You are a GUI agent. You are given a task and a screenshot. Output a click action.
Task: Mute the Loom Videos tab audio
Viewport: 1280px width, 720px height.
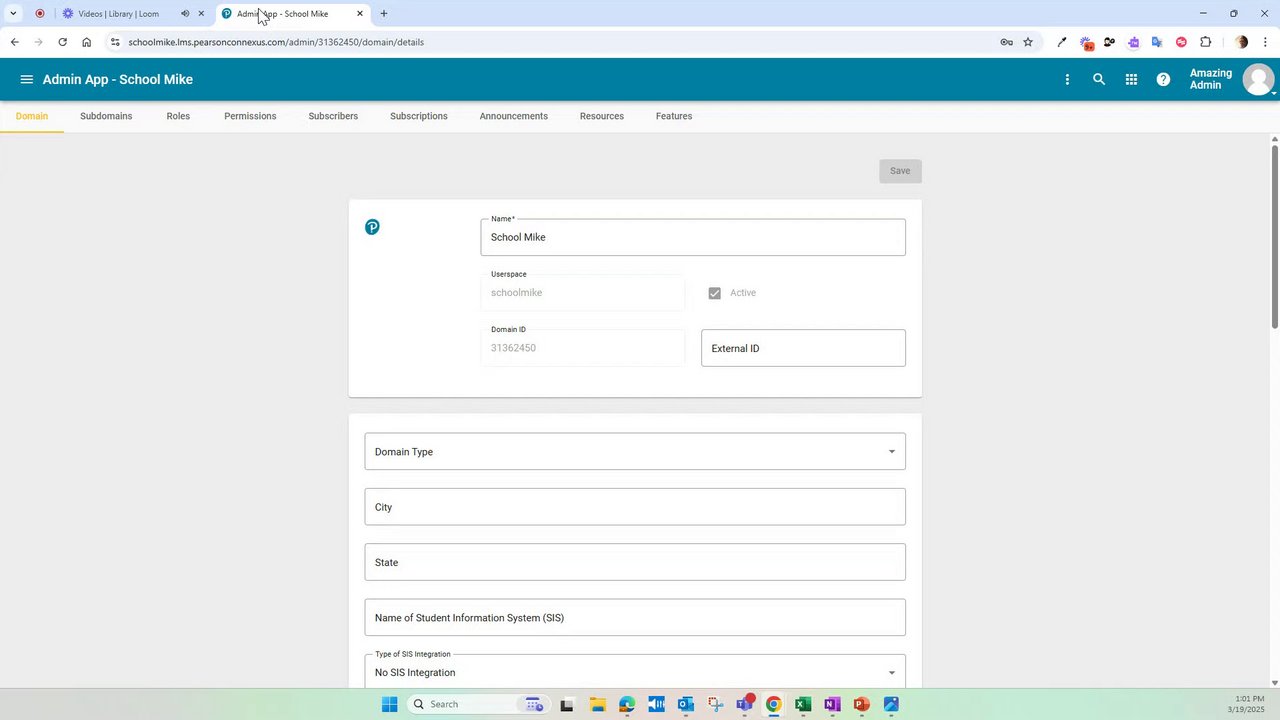(x=185, y=14)
